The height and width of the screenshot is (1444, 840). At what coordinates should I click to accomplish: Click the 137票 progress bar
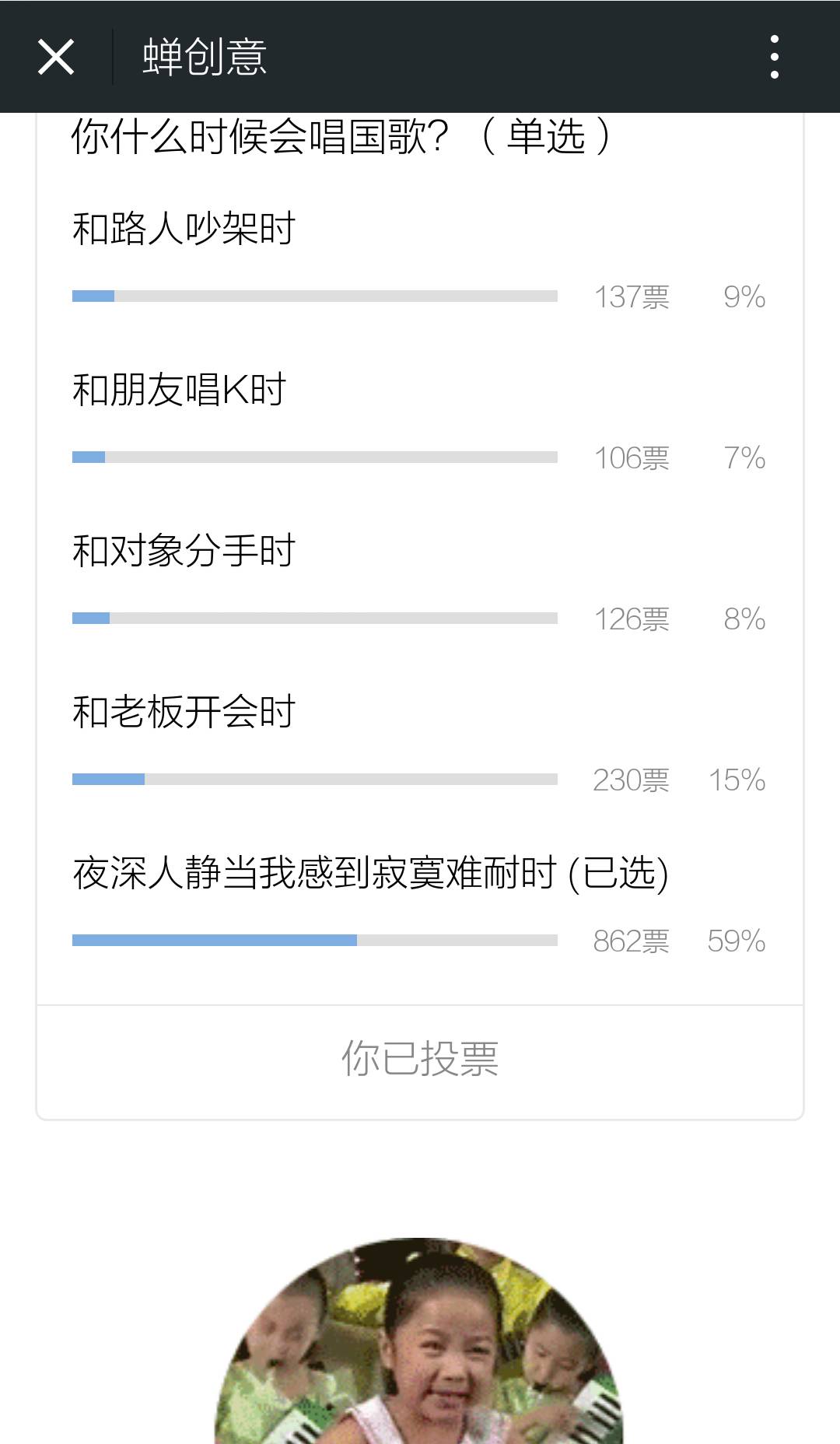point(315,296)
